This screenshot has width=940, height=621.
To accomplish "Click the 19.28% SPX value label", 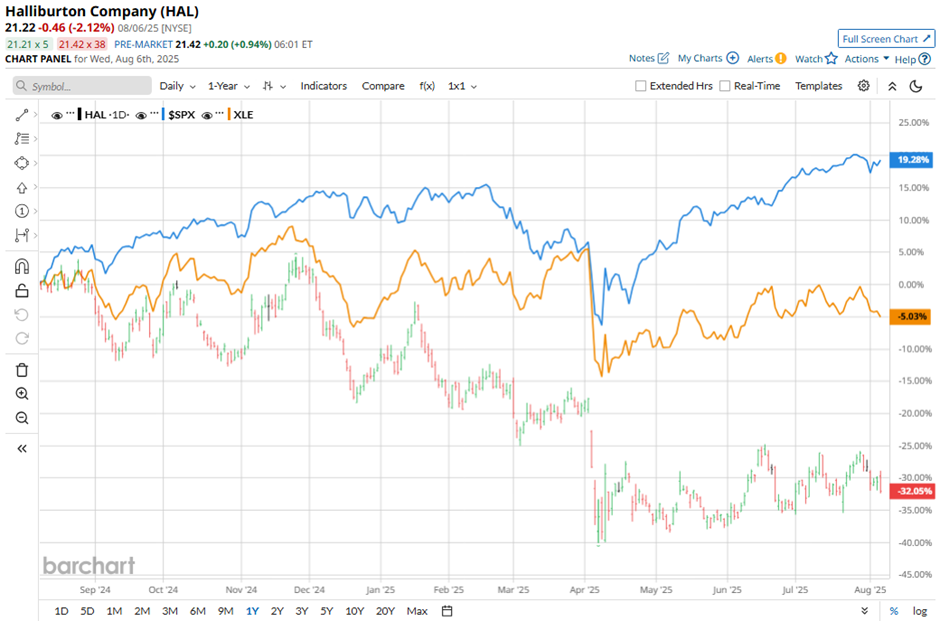I will (911, 159).
